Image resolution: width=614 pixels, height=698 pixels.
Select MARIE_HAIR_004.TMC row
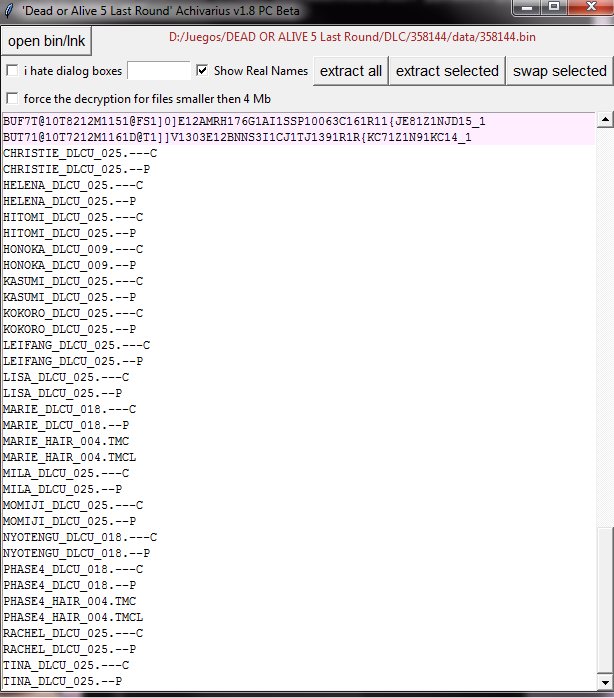coord(298,442)
